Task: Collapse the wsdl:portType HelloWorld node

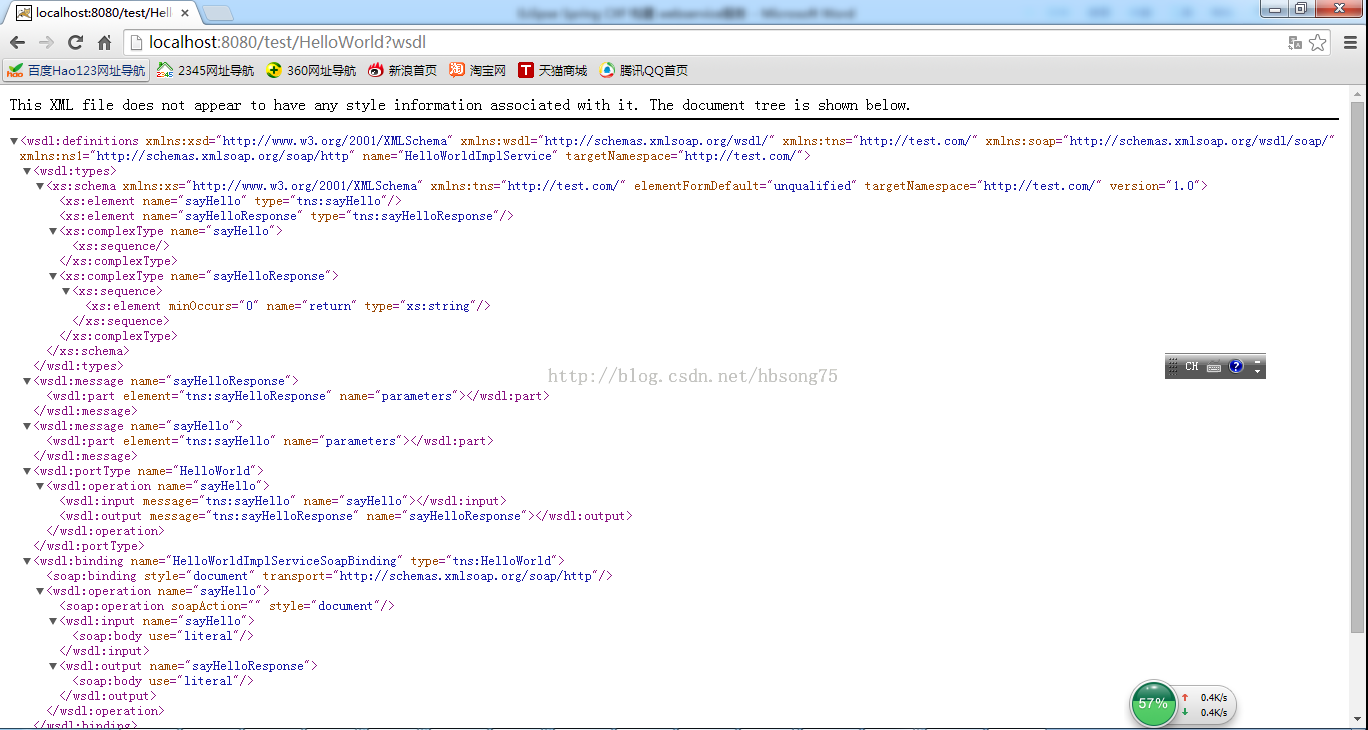Action: [x=27, y=471]
